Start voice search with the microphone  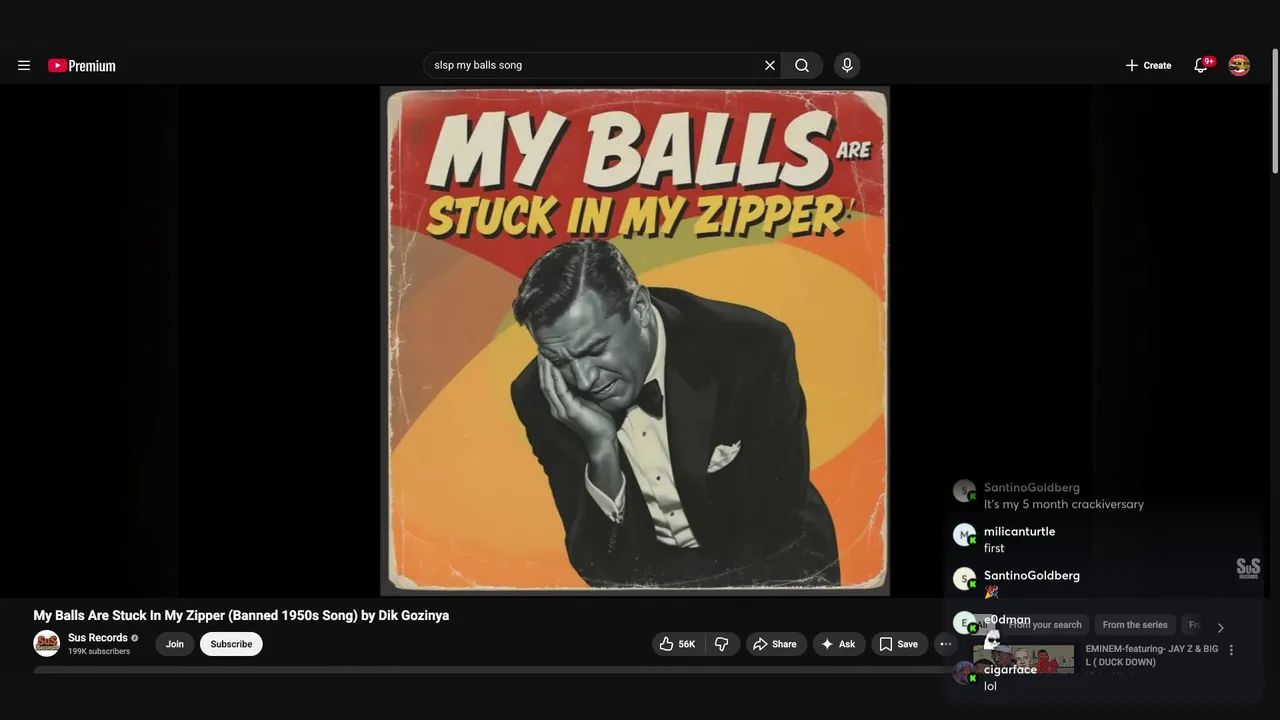[x=847, y=65]
